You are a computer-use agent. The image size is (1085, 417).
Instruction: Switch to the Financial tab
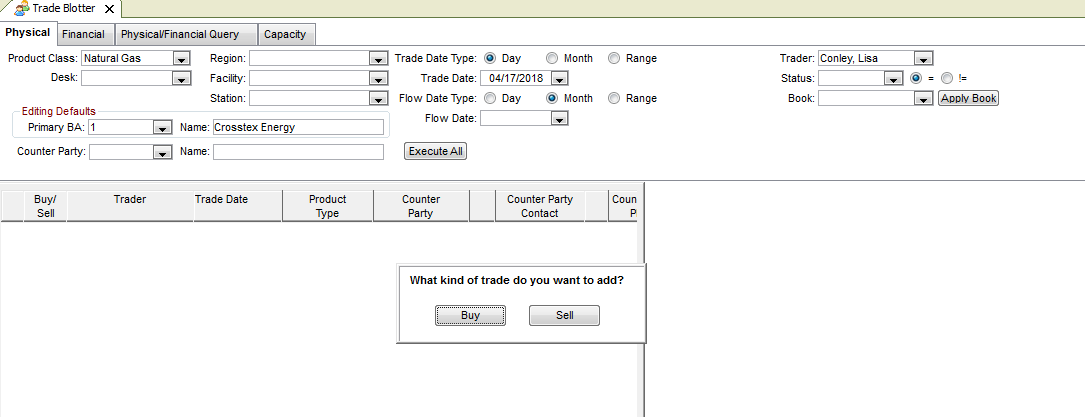pyautogui.click(x=83, y=34)
